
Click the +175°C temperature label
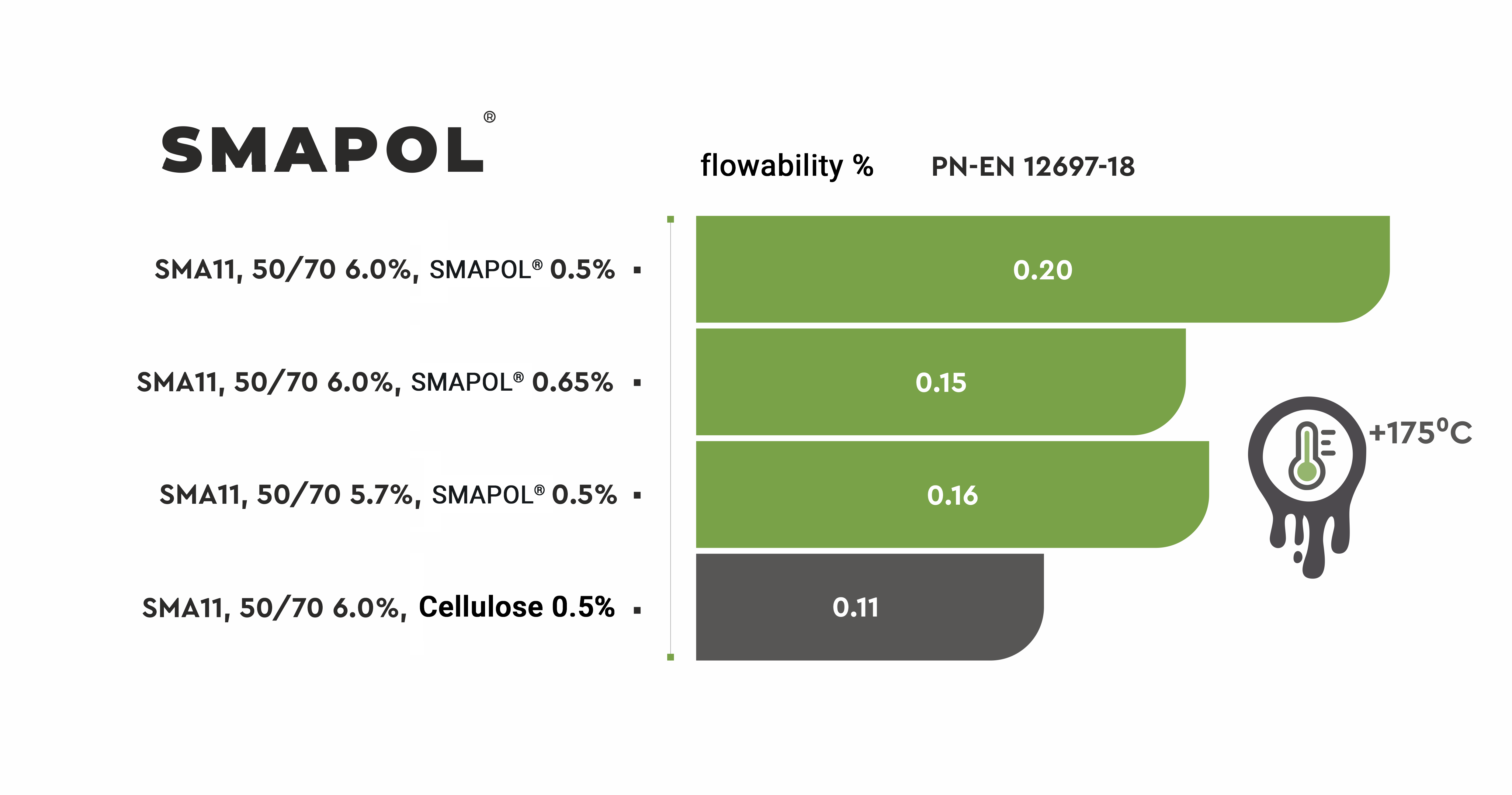tap(1420, 433)
